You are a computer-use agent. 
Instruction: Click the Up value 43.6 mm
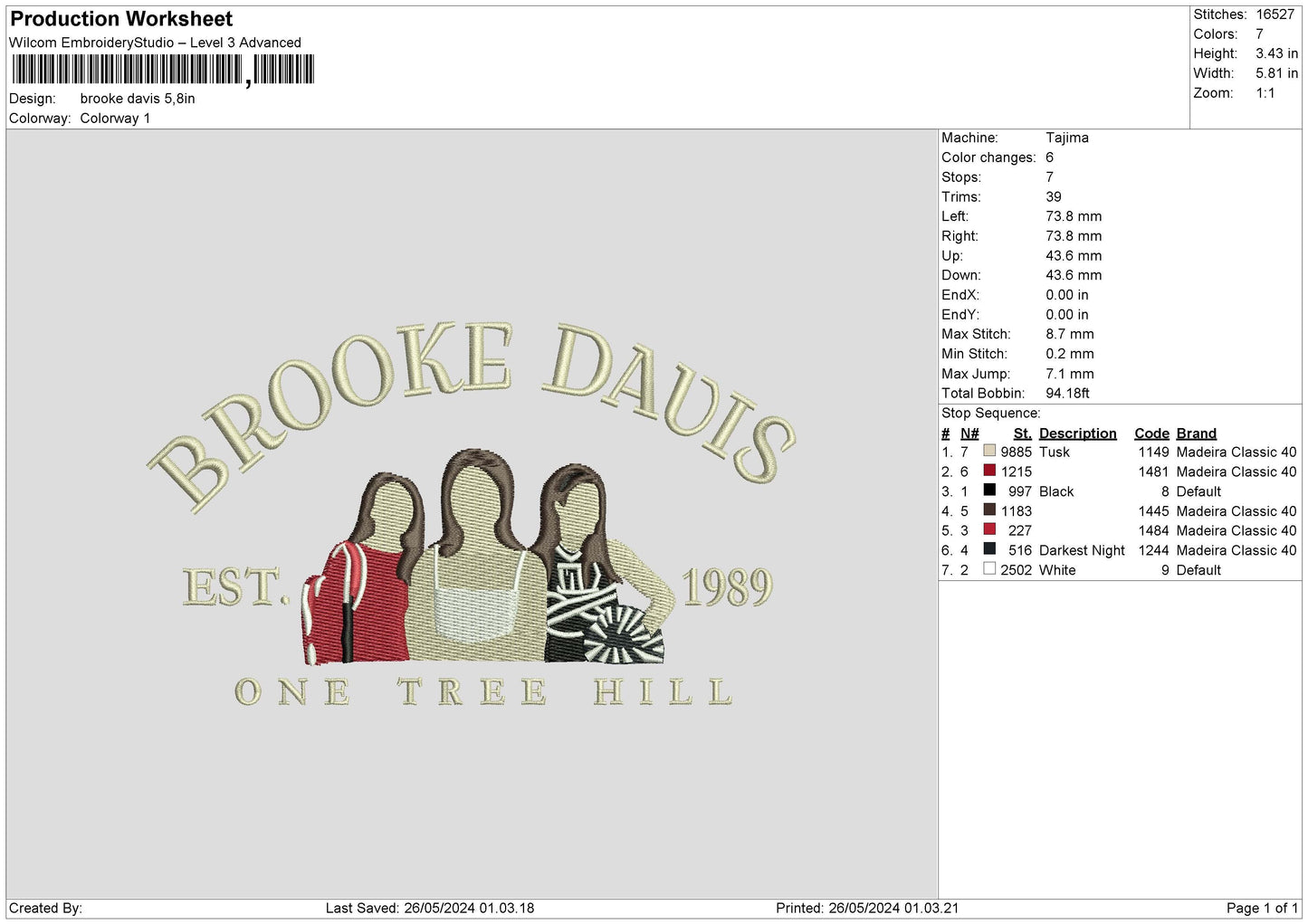pyautogui.click(x=1074, y=256)
